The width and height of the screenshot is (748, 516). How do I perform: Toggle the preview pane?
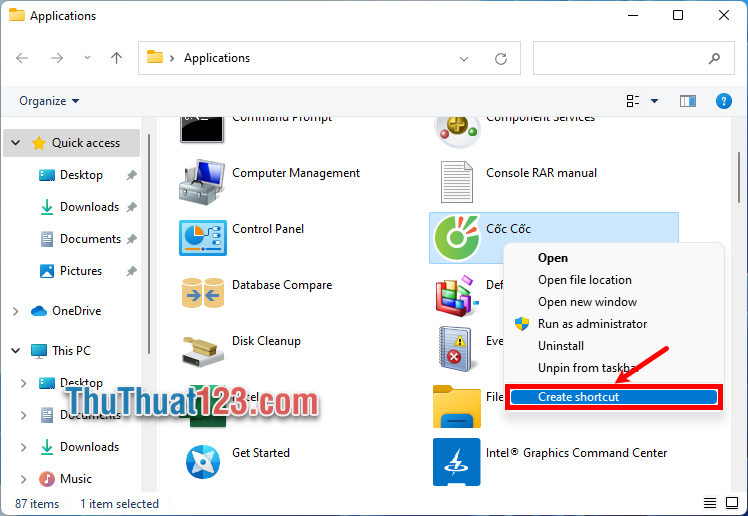[x=687, y=101]
